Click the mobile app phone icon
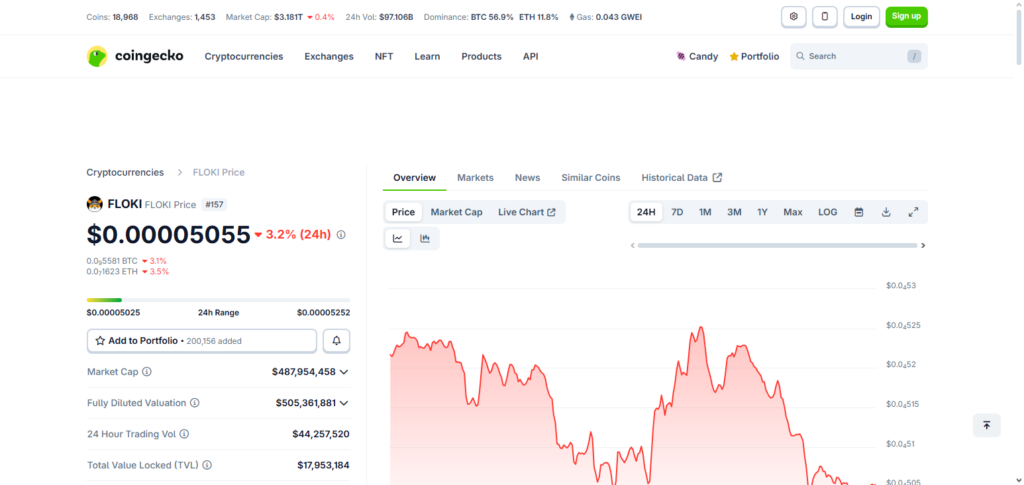The width and height of the screenshot is (1024, 485). coord(825,17)
